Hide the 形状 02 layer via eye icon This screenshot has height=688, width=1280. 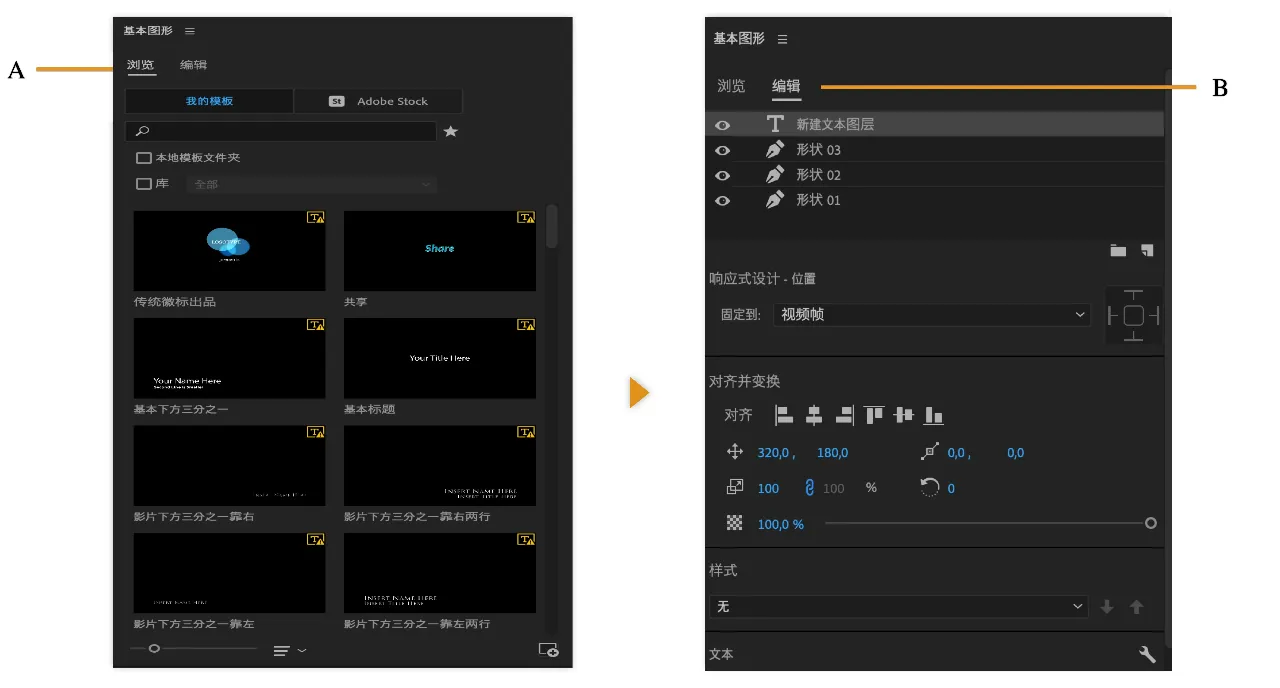click(722, 175)
